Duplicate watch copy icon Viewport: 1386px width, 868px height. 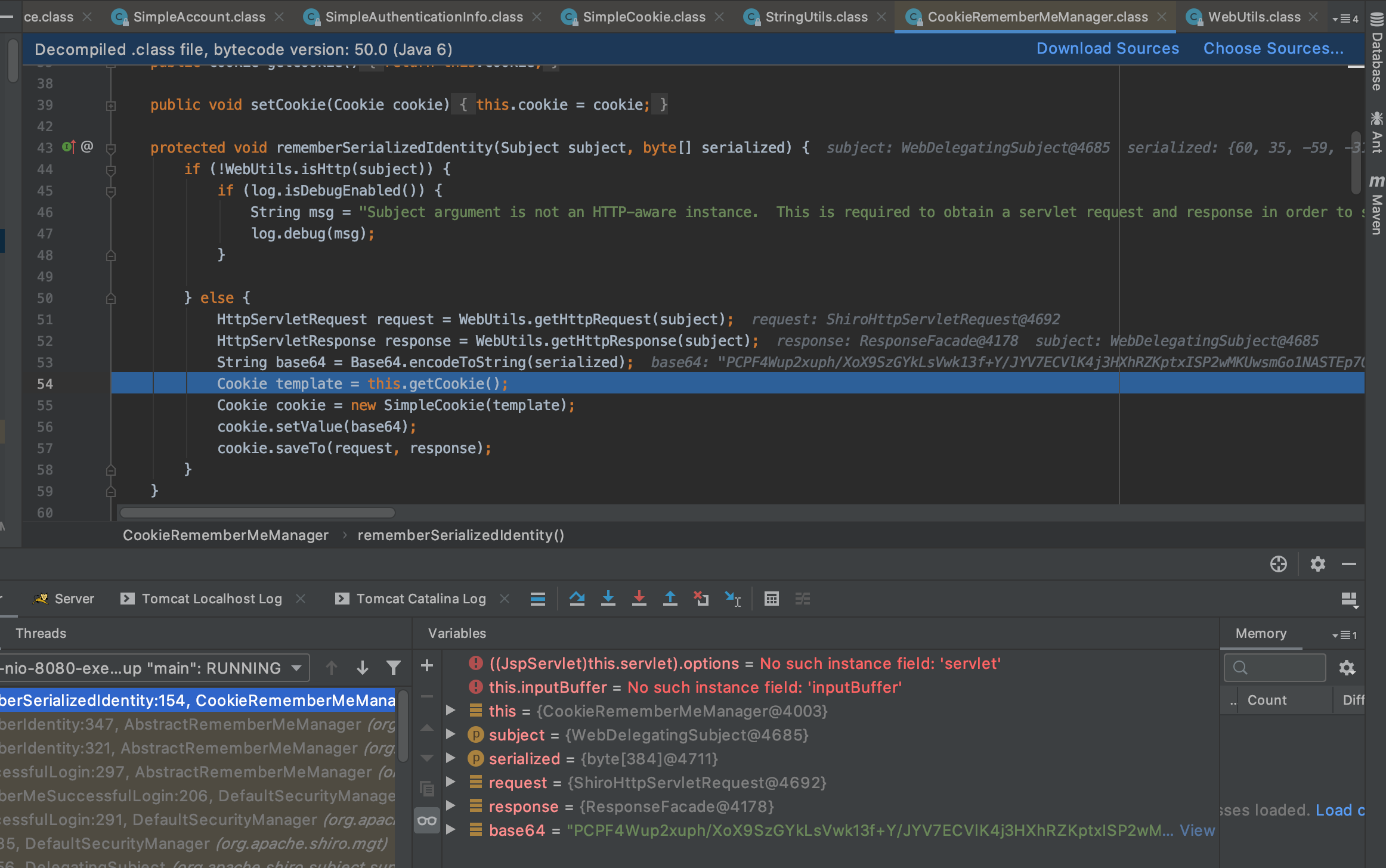pos(427,789)
